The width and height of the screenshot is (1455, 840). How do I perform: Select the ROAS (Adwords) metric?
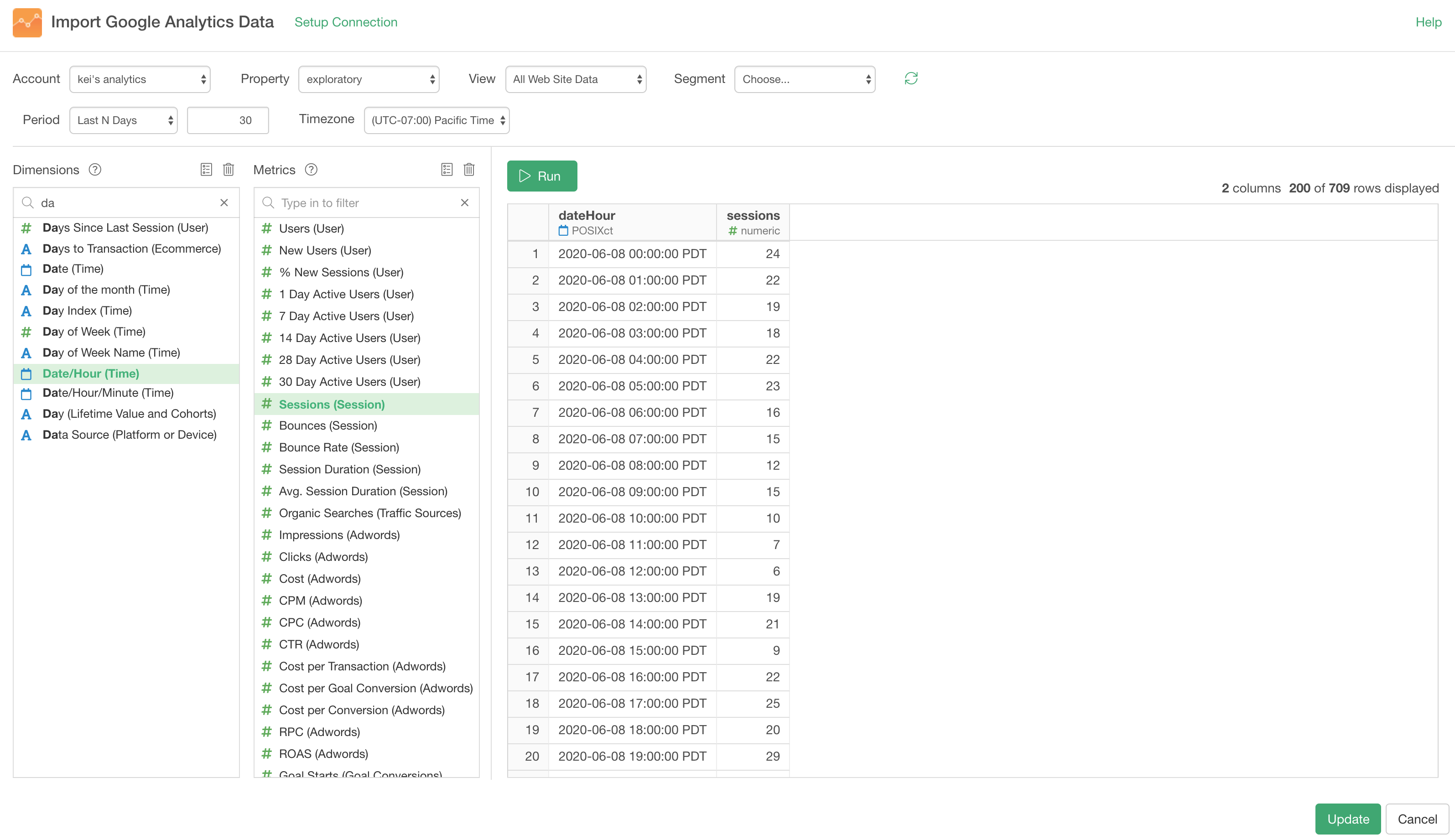pos(367,754)
